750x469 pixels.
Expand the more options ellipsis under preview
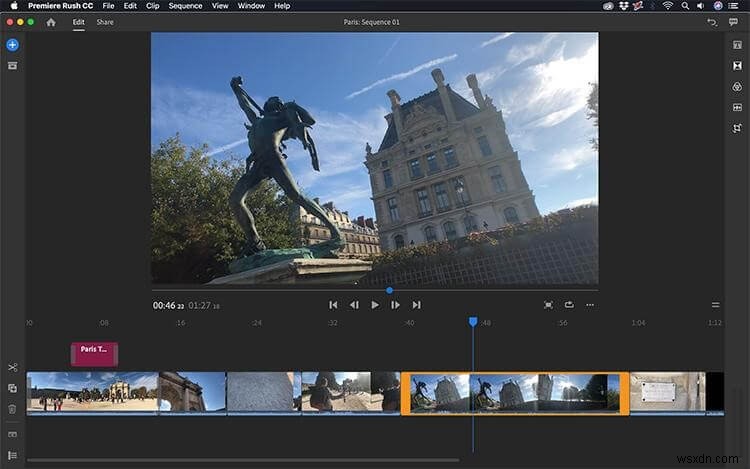coord(591,304)
